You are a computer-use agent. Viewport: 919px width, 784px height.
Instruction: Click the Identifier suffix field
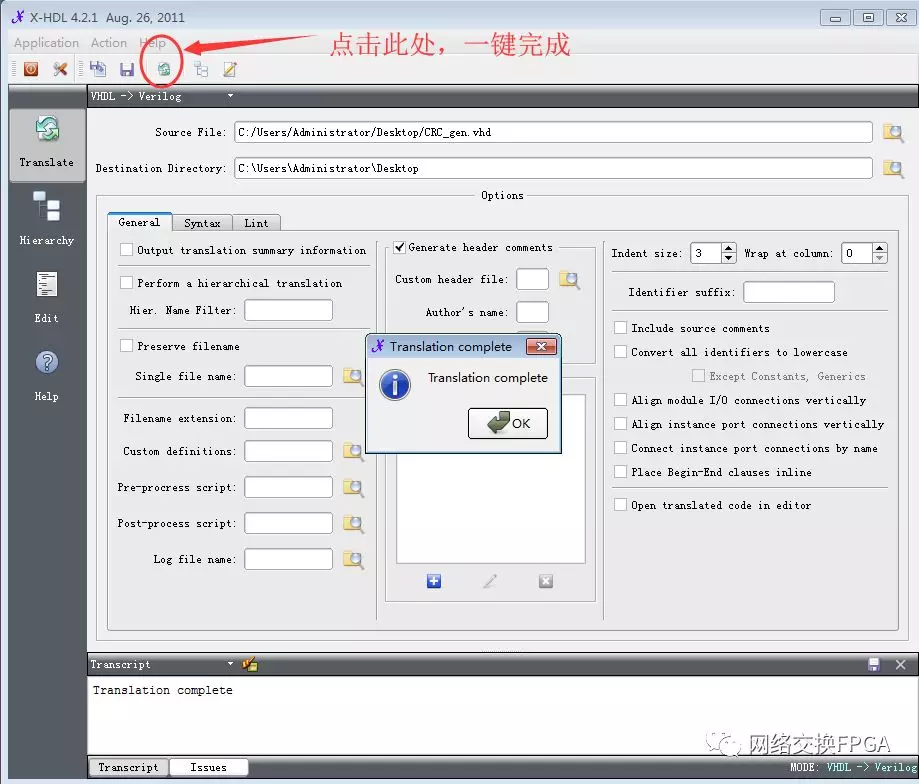[x=788, y=292]
